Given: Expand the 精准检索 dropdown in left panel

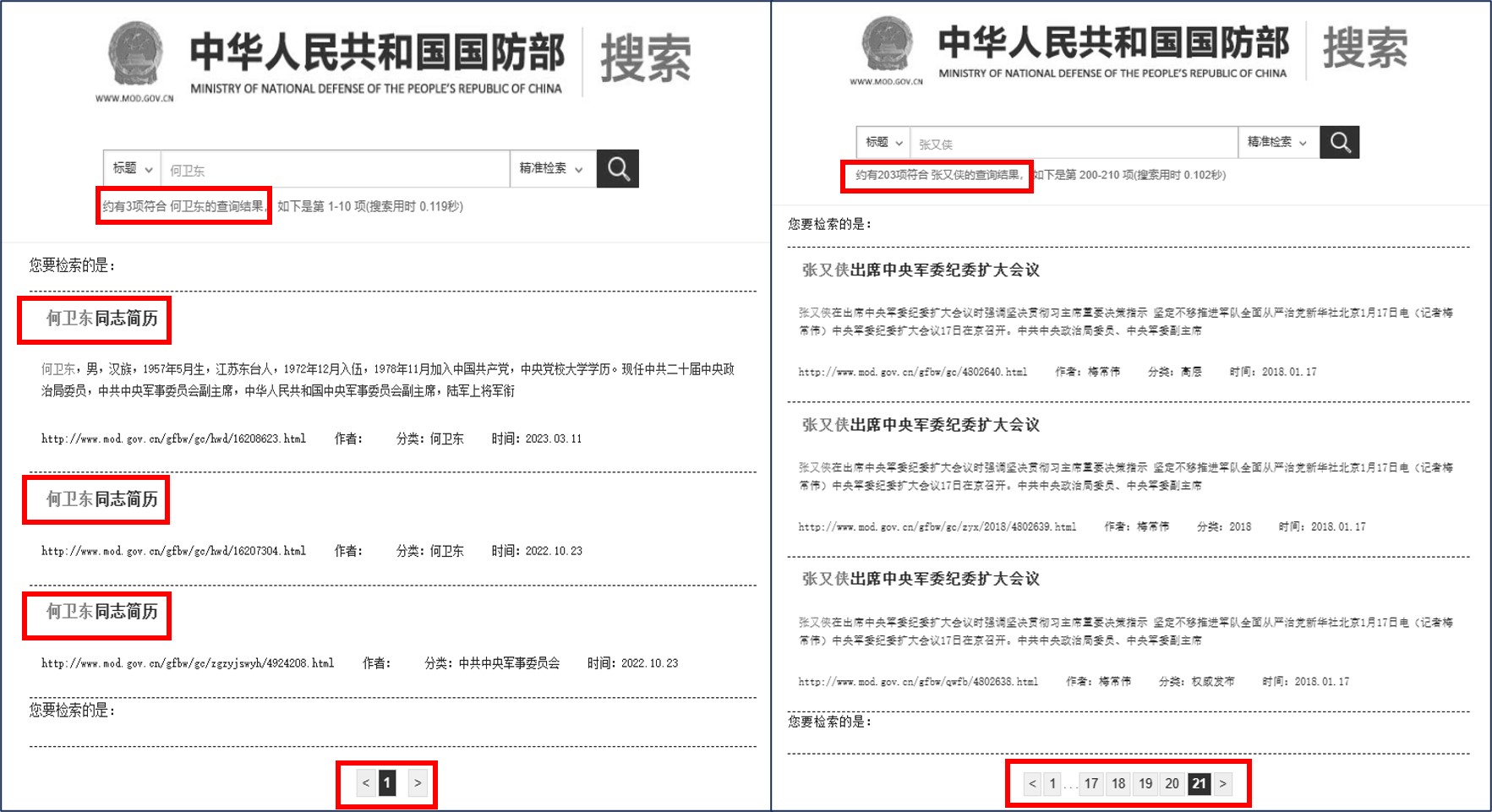Looking at the screenshot, I should click(551, 169).
